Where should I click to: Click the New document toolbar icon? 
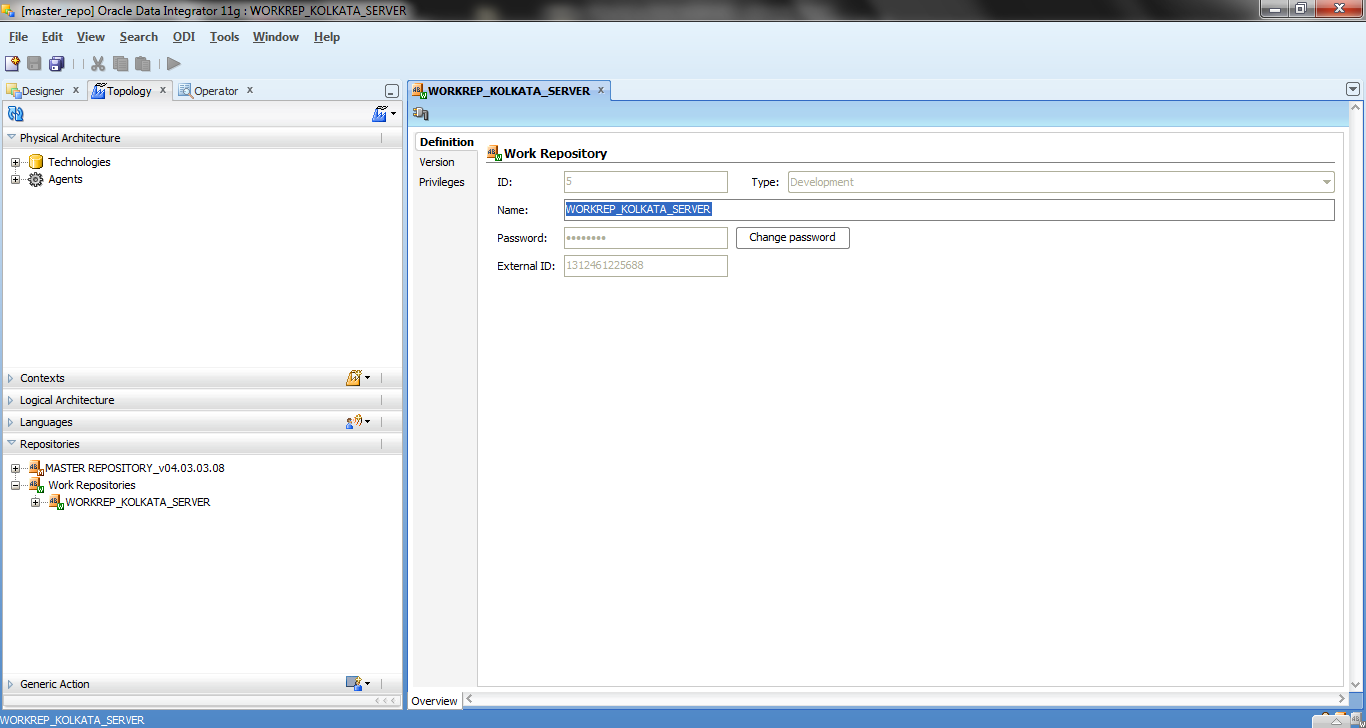point(12,63)
